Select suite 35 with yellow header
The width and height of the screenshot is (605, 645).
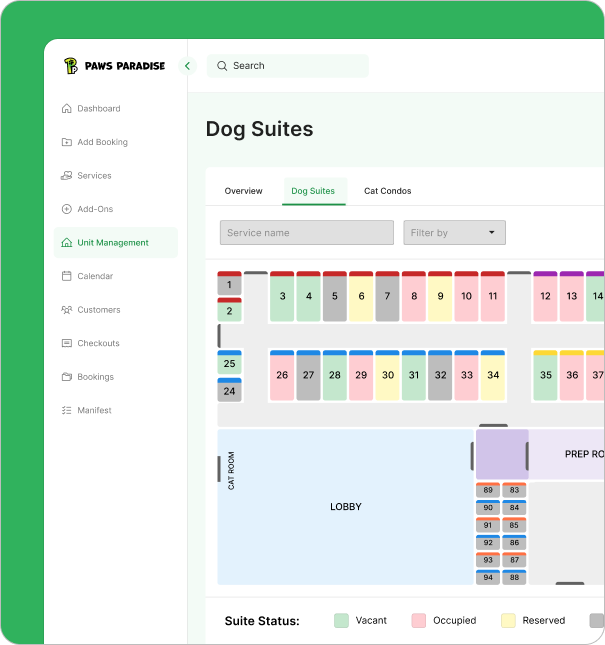545,375
